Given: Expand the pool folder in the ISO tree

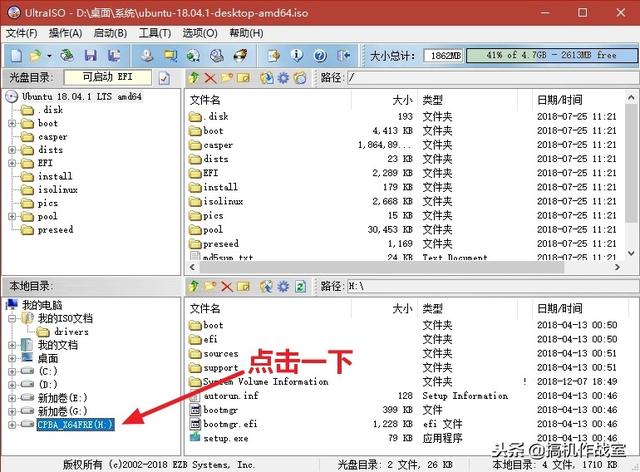Looking at the screenshot, I should pyautogui.click(x=12, y=216).
